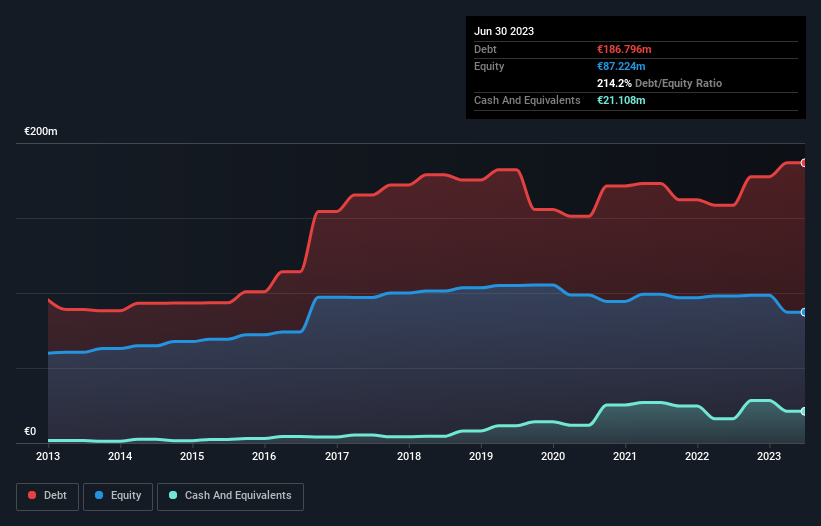The height and width of the screenshot is (526, 821).
Task: Click the blue Equity legend dot
Action: (x=99, y=495)
